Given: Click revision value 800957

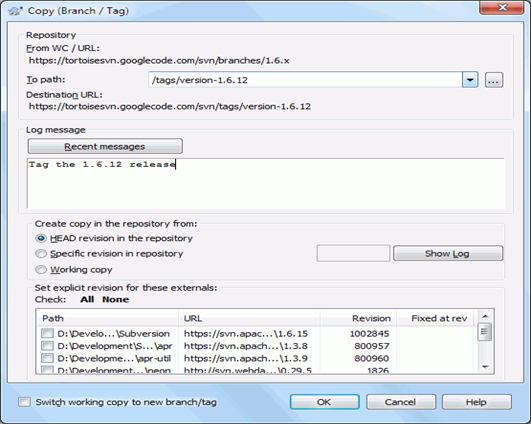Looking at the screenshot, I should pos(372,346).
